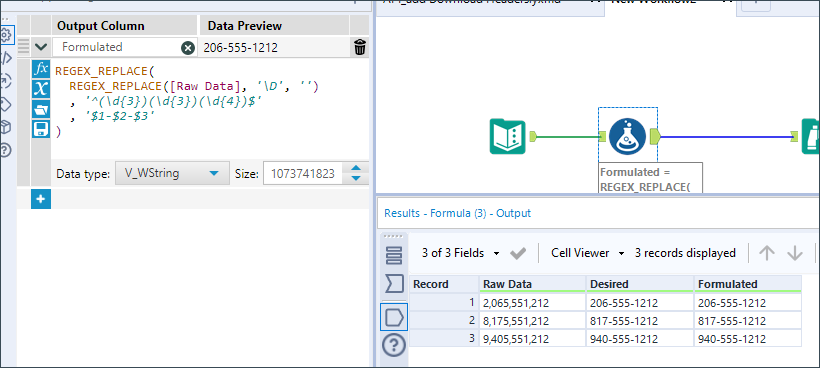Add a new expression with the plus button
The image size is (820, 368).
pos(41,199)
